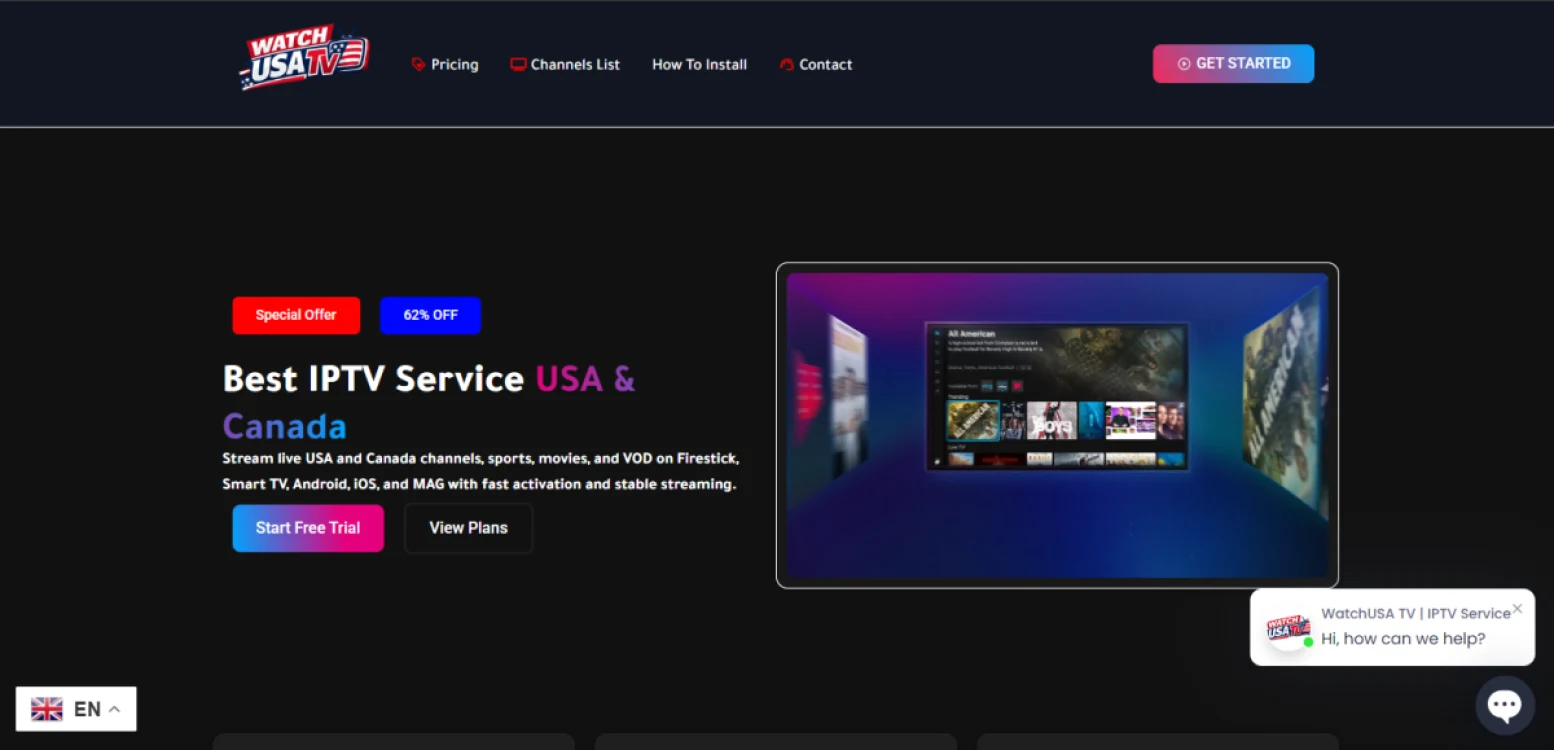Click the GET STARTED button
This screenshot has height=750, width=1554.
(x=1233, y=63)
